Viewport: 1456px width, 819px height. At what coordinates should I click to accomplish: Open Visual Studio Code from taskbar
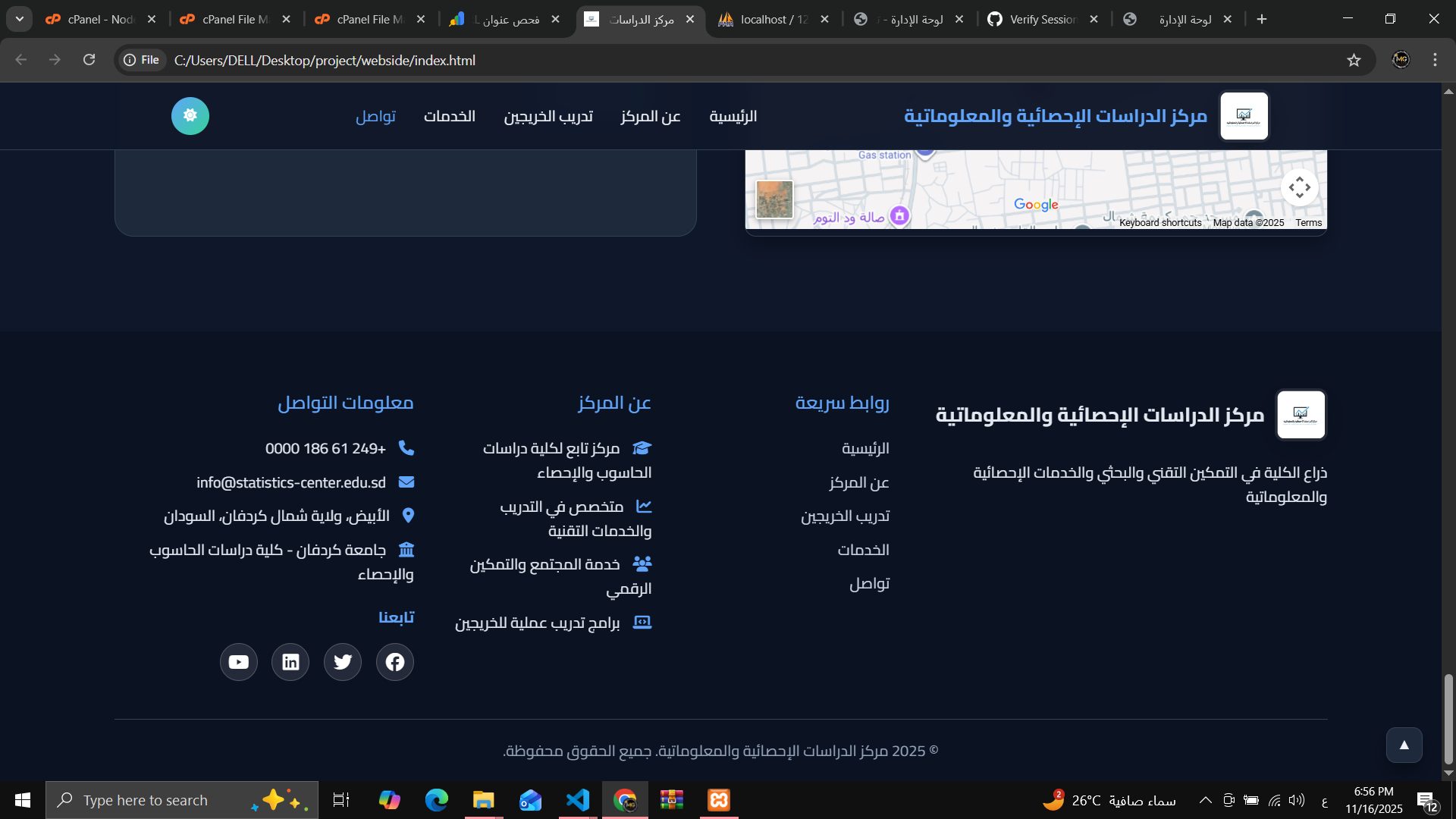(578, 800)
